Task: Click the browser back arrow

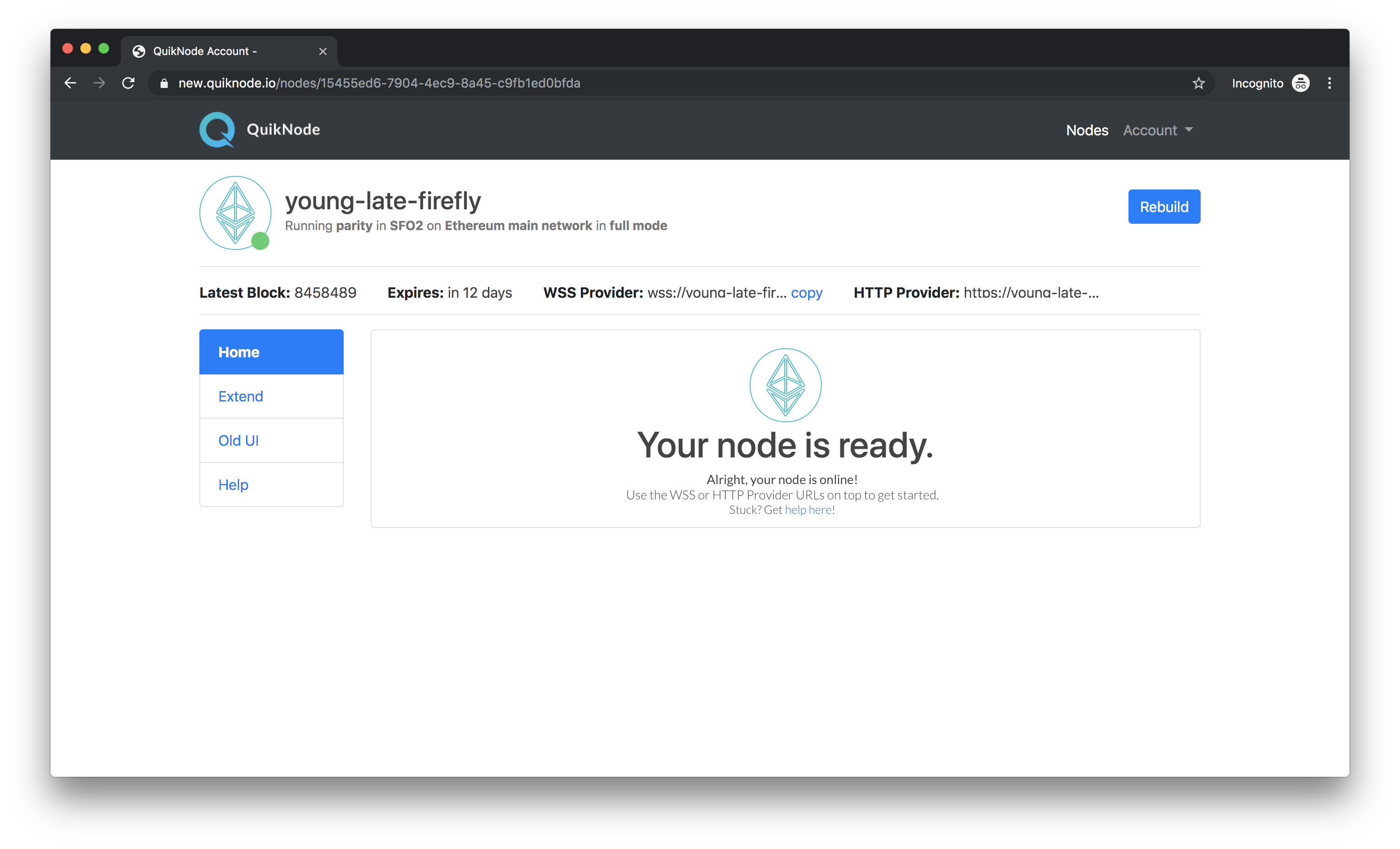Action: (x=70, y=83)
